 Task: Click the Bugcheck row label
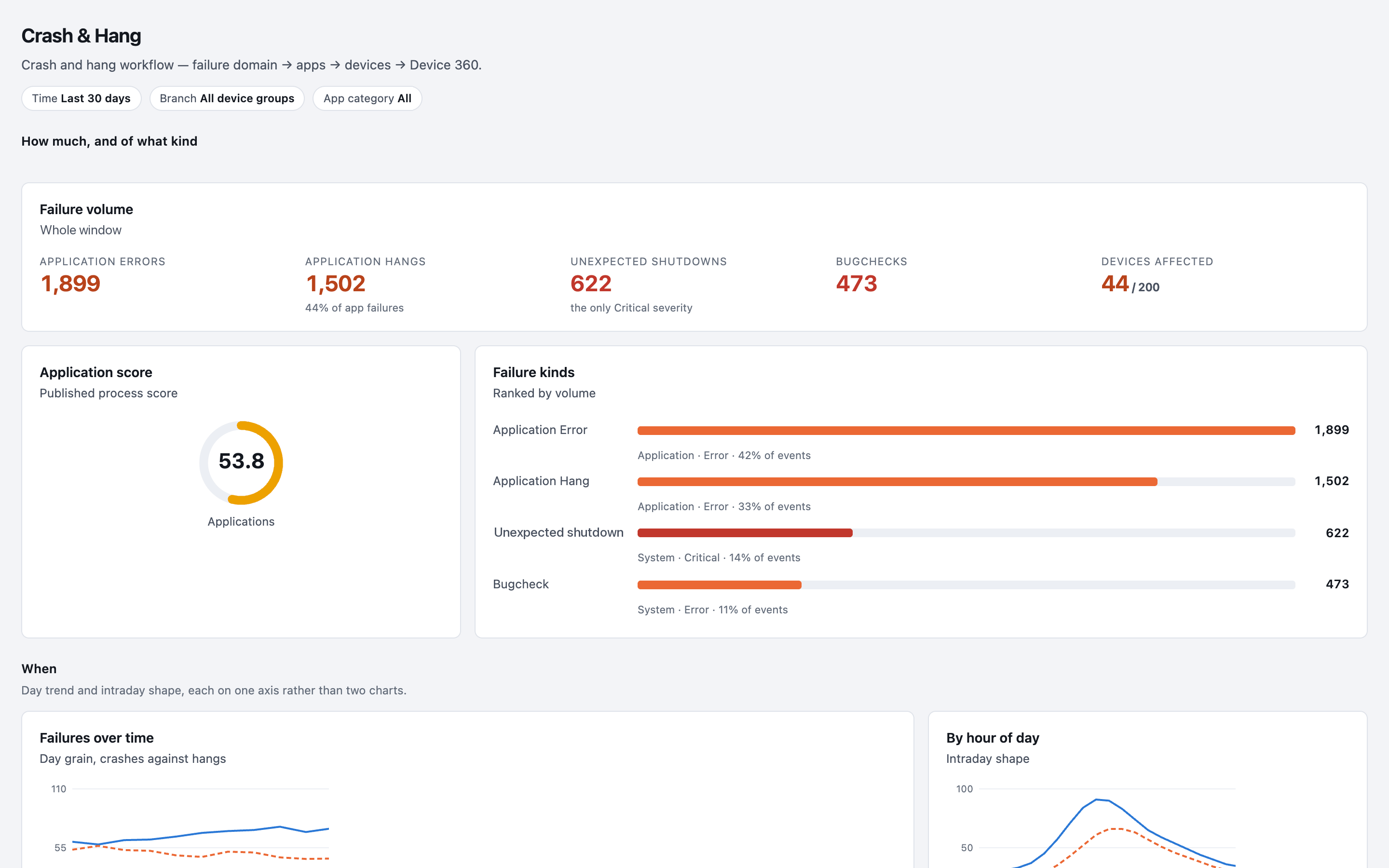pos(520,584)
